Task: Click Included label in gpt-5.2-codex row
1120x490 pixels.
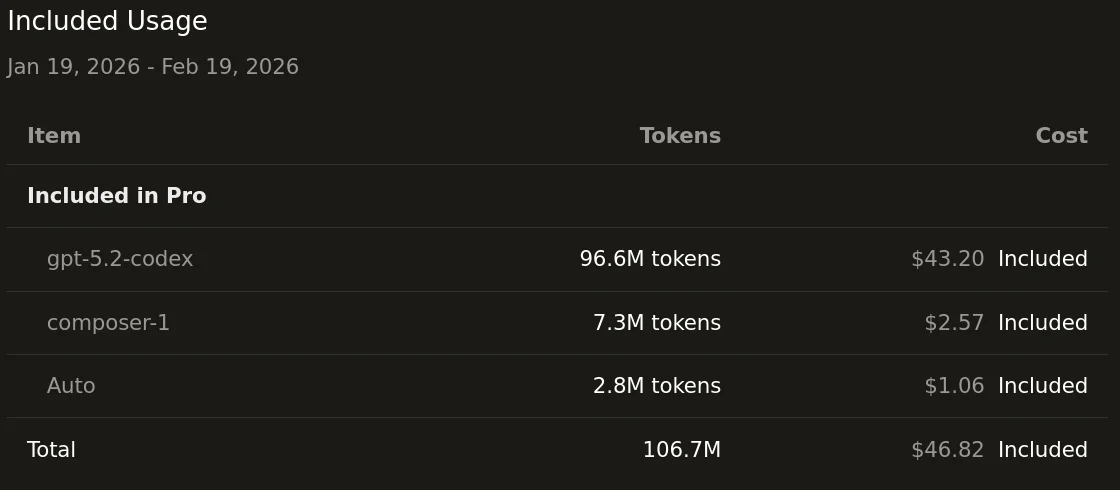Action: [x=1042, y=259]
